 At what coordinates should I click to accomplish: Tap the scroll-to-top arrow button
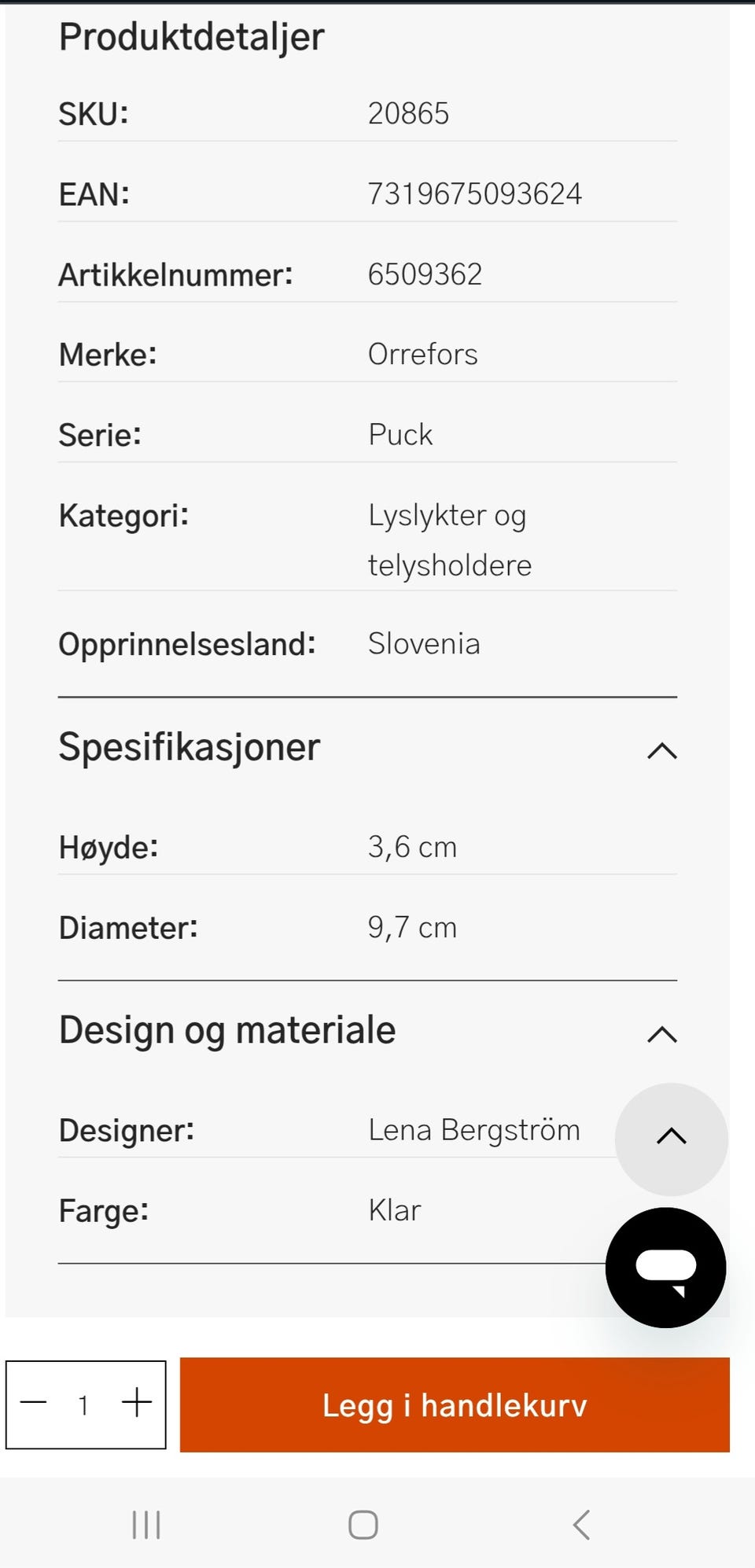coord(671,1139)
